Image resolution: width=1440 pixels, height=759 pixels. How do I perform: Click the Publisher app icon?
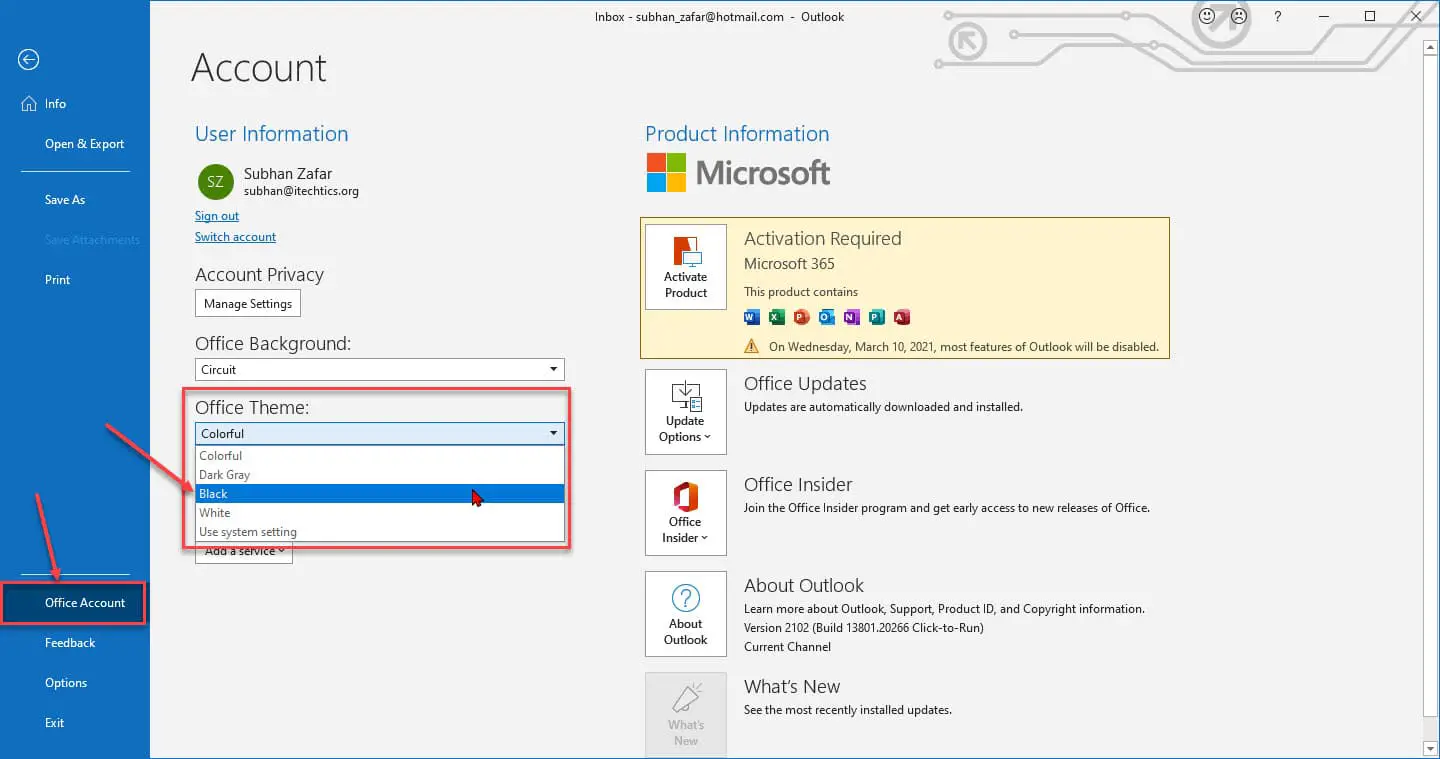pos(877,318)
